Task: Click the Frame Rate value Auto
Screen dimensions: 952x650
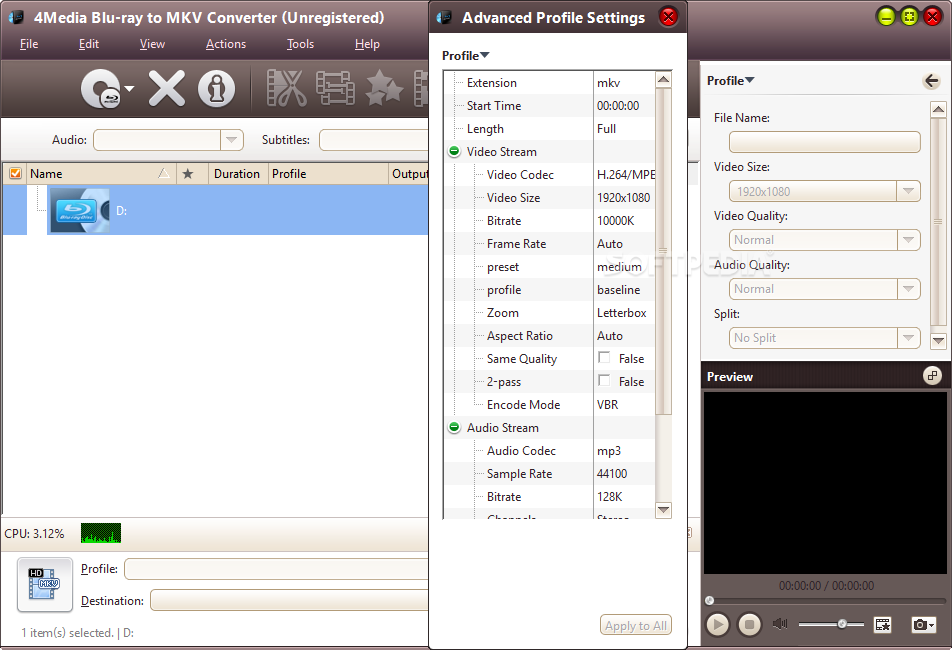Action: point(610,244)
